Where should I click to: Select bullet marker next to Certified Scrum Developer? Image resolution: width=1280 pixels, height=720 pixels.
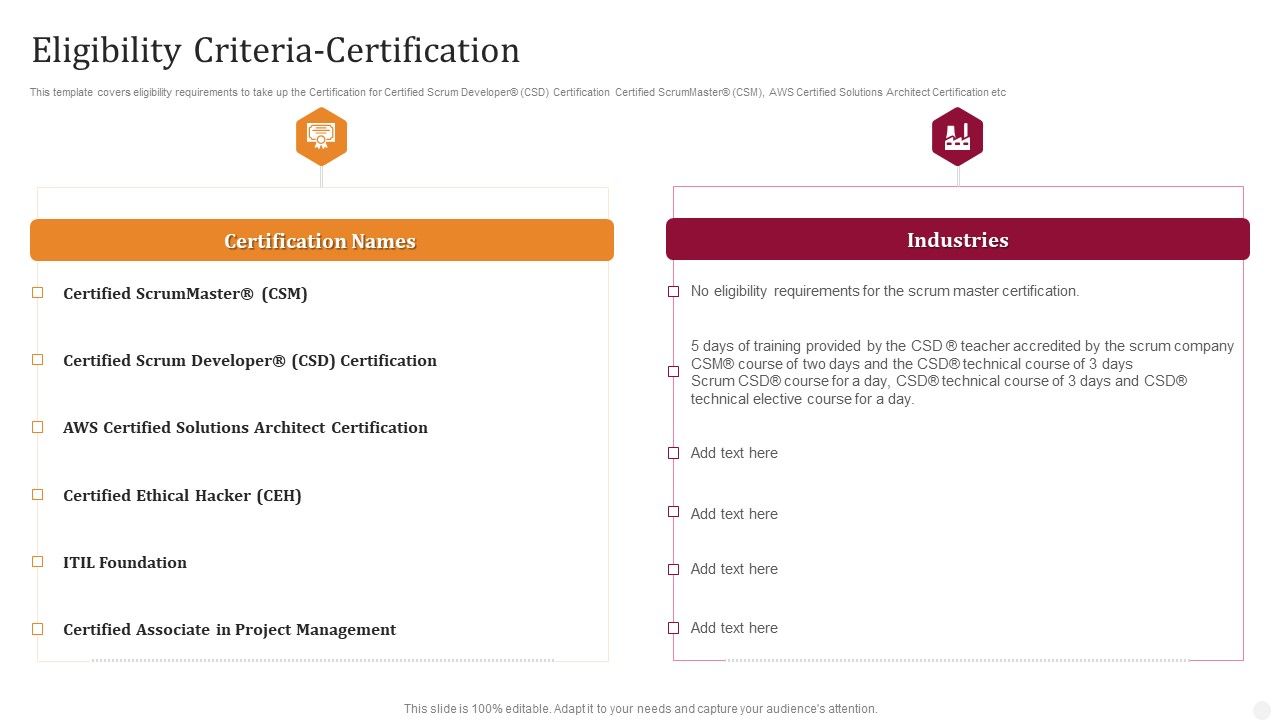pos(38,360)
